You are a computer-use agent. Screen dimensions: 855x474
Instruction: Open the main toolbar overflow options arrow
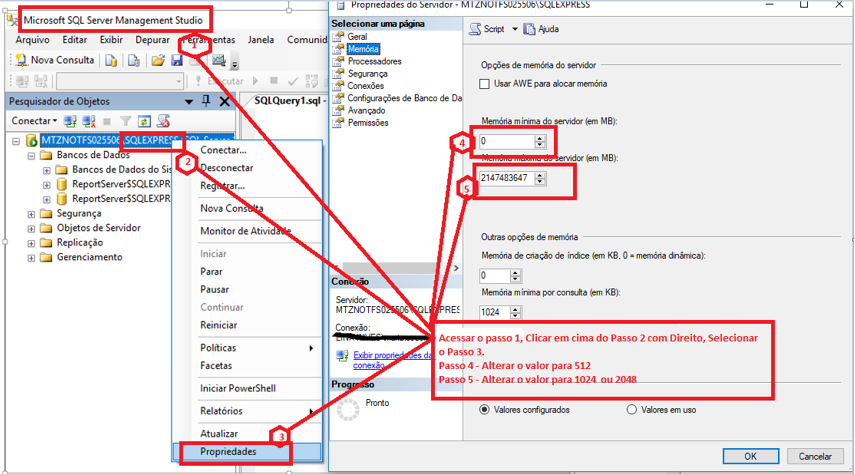234,64
